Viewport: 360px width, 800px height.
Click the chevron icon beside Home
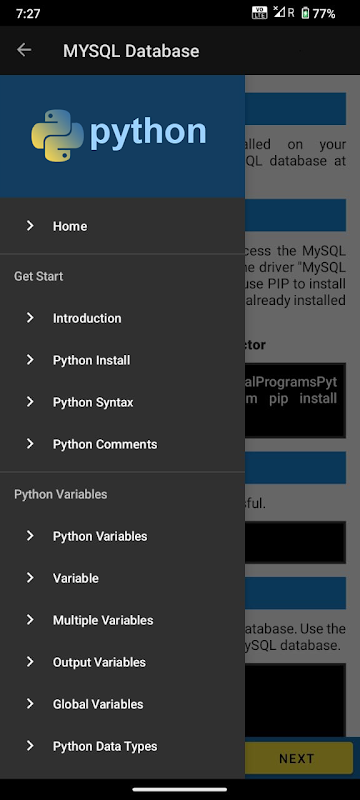tap(30, 226)
